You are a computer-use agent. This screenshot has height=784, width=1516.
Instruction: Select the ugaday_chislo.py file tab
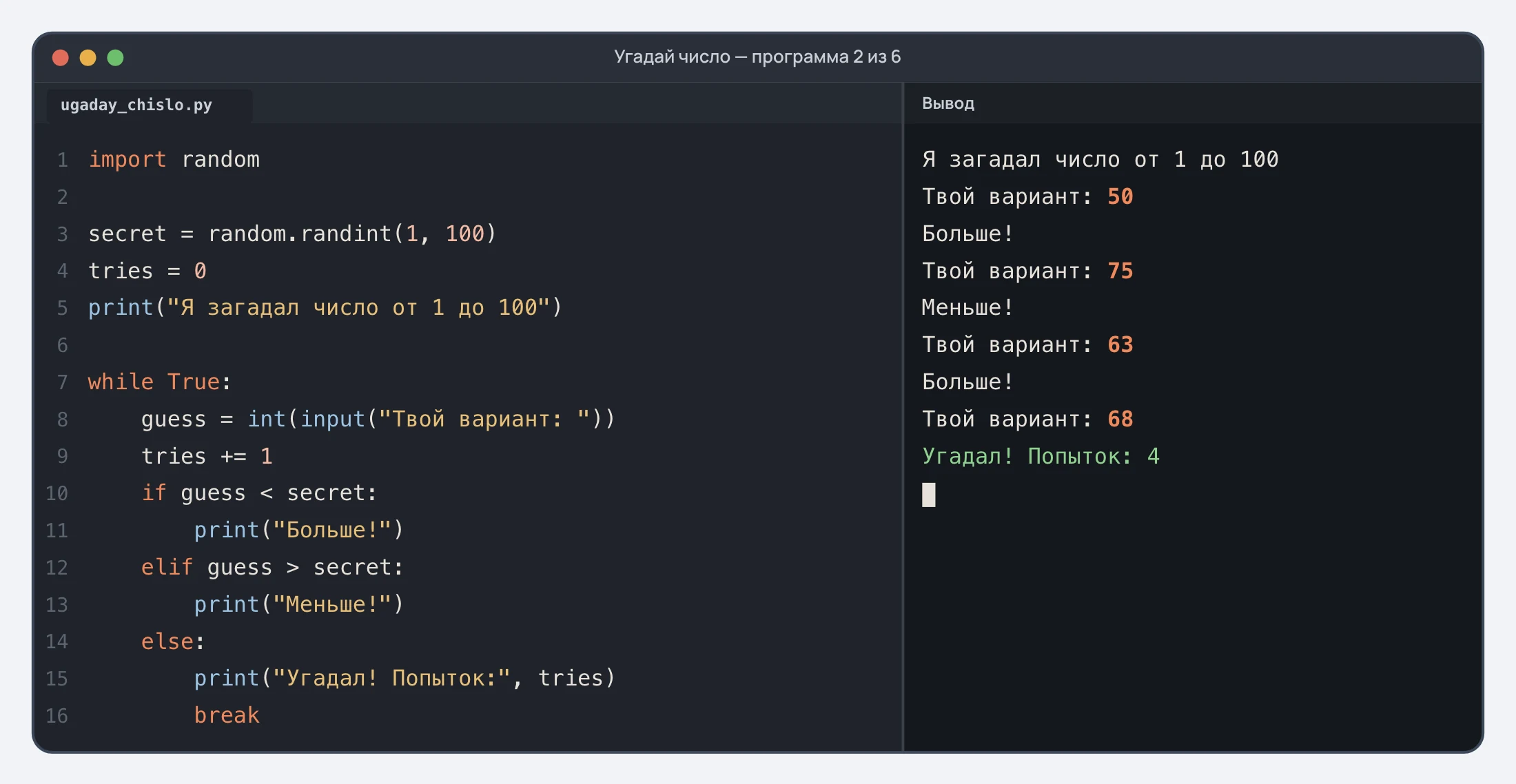(x=149, y=105)
